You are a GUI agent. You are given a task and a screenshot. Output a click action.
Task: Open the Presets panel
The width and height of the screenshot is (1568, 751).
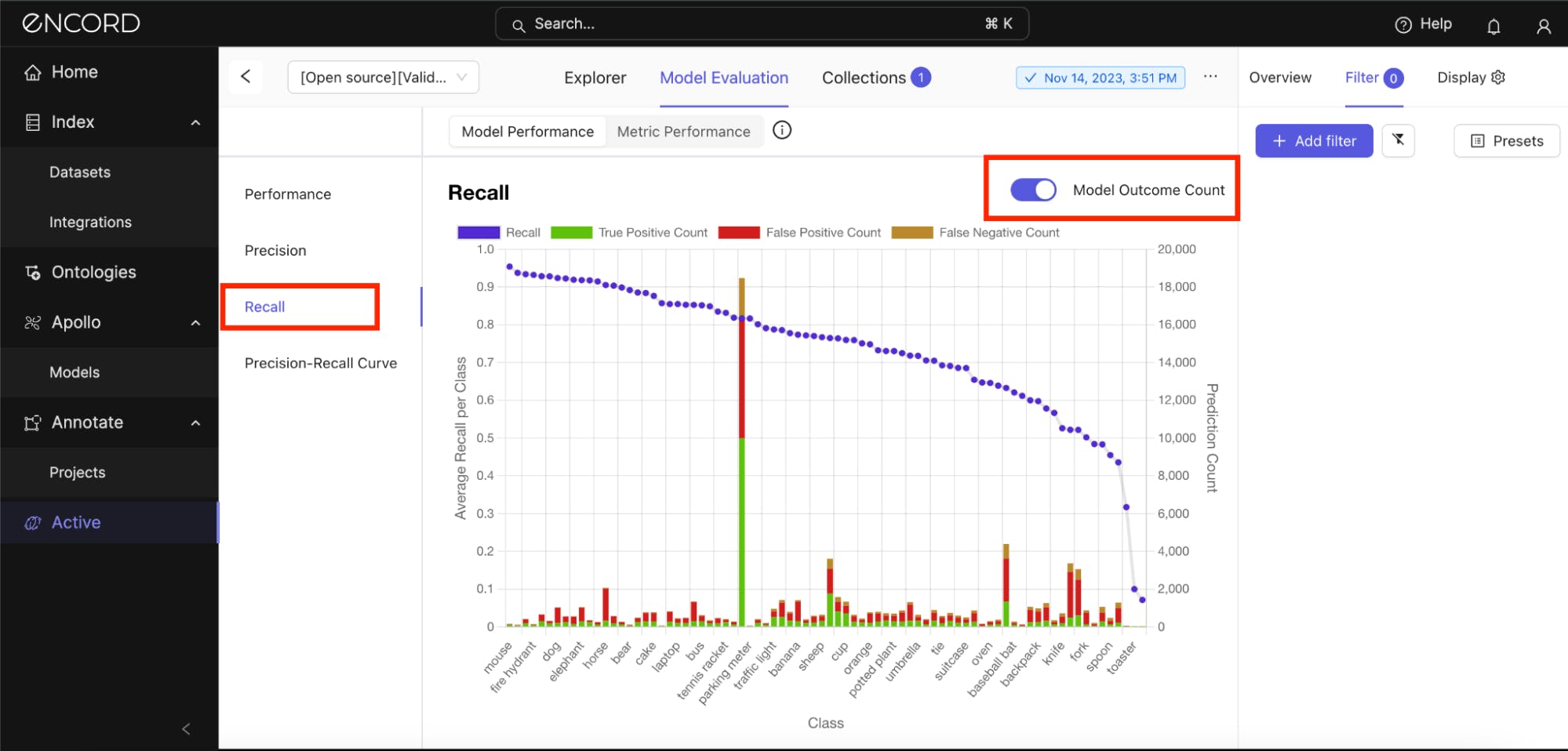click(x=1505, y=140)
